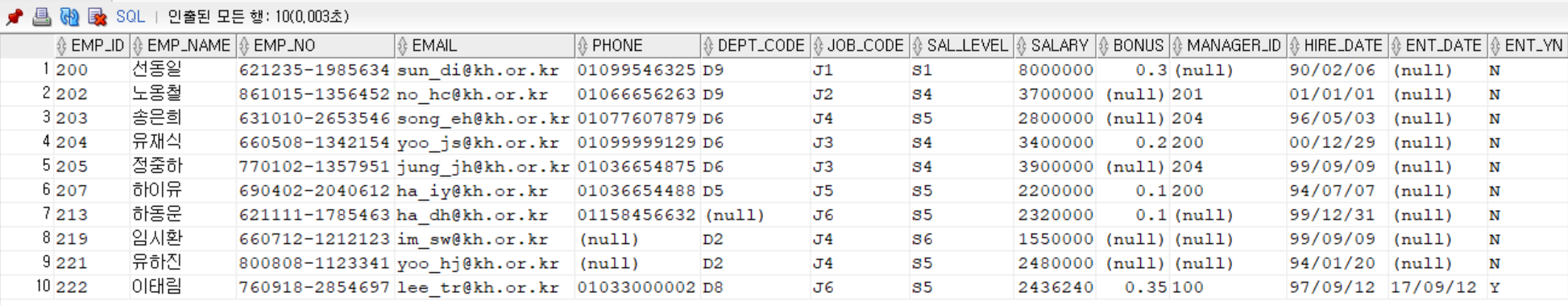Click salary cell 1550000

[x=1056, y=239]
